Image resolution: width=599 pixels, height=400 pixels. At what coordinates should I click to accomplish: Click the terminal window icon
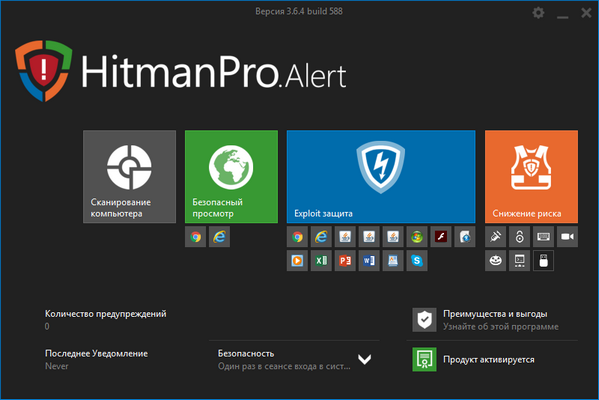520,261
